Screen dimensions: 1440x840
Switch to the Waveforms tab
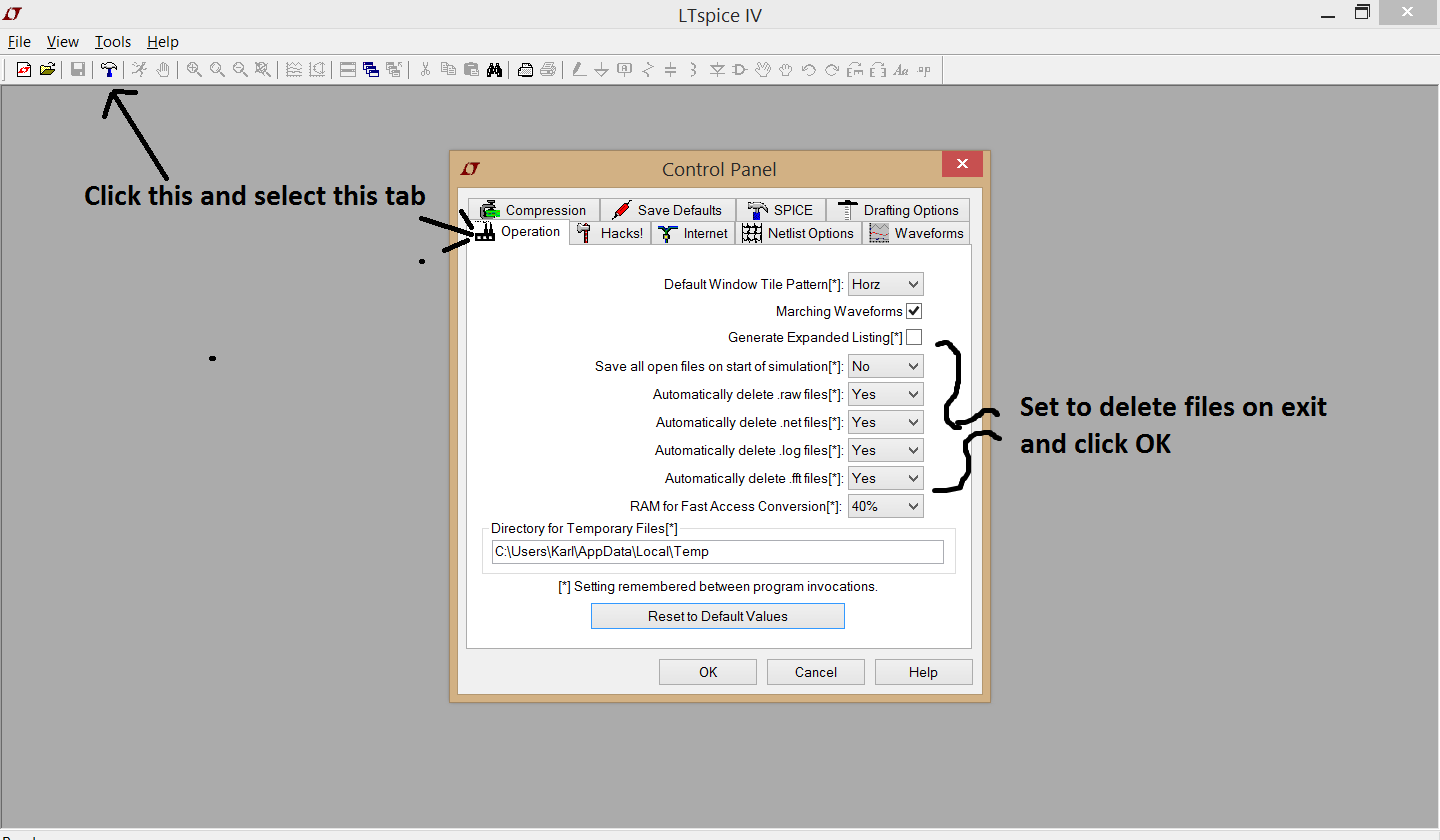coord(916,233)
